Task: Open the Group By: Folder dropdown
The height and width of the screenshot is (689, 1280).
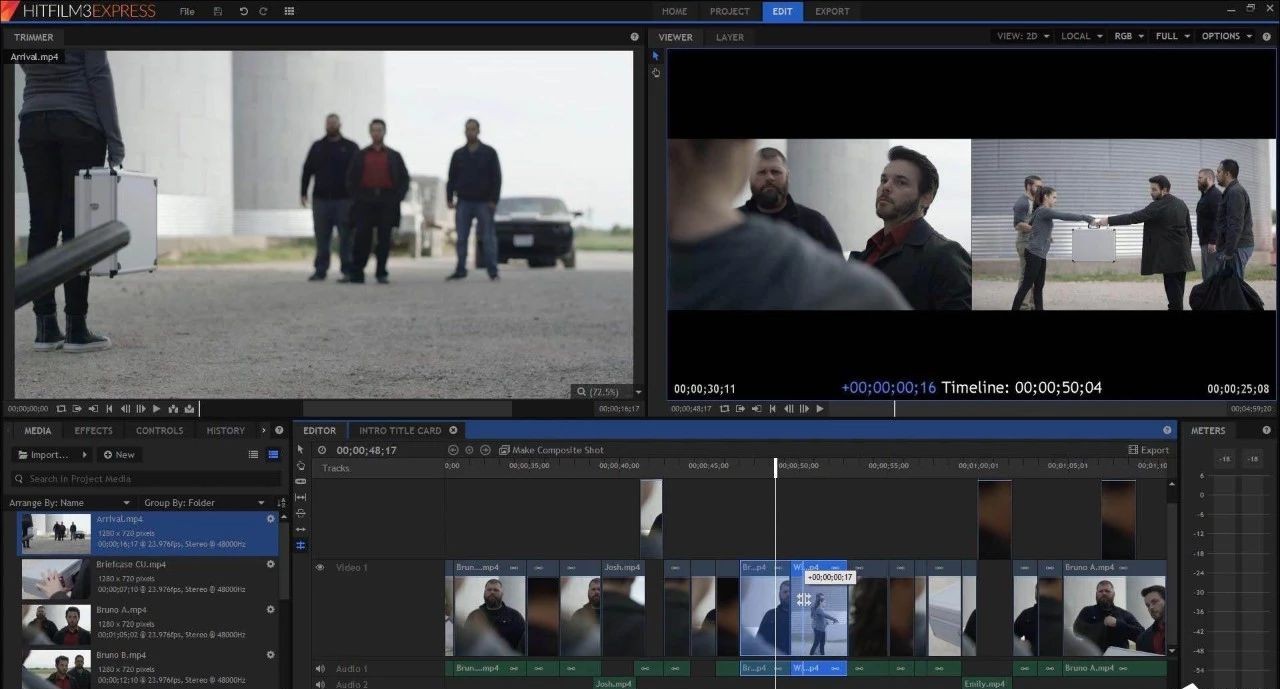Action: [x=205, y=503]
